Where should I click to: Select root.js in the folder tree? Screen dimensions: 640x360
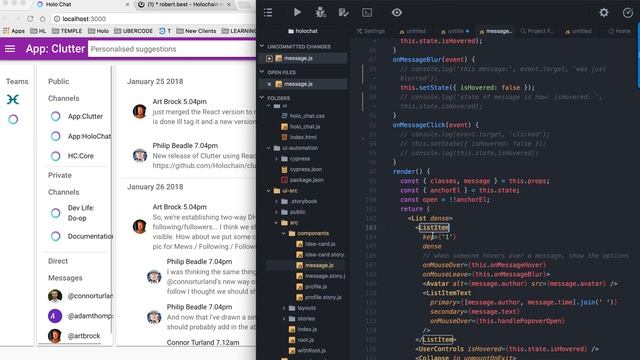click(301, 340)
